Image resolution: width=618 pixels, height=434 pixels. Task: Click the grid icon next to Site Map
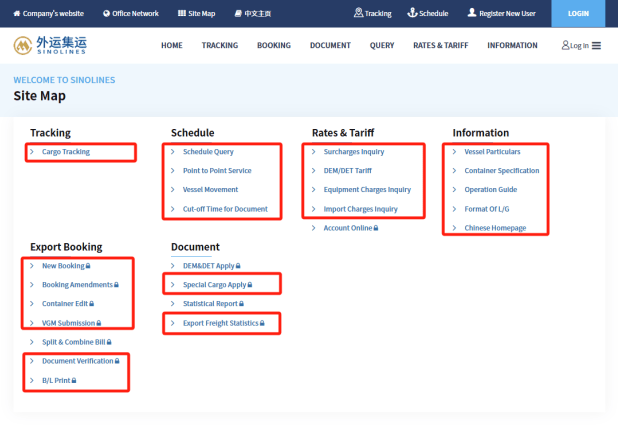click(x=182, y=13)
